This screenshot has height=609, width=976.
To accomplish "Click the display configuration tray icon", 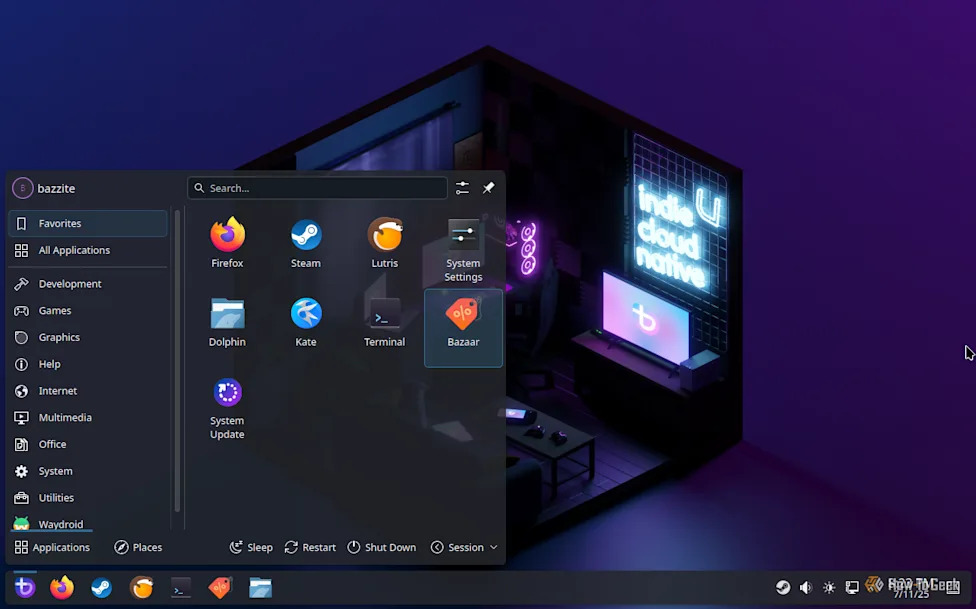I will click(852, 587).
